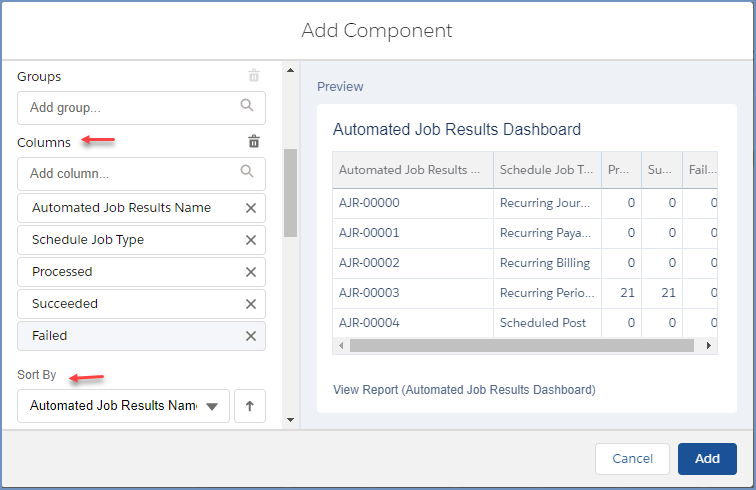Click AJR-00001 cell in preview

413,233
